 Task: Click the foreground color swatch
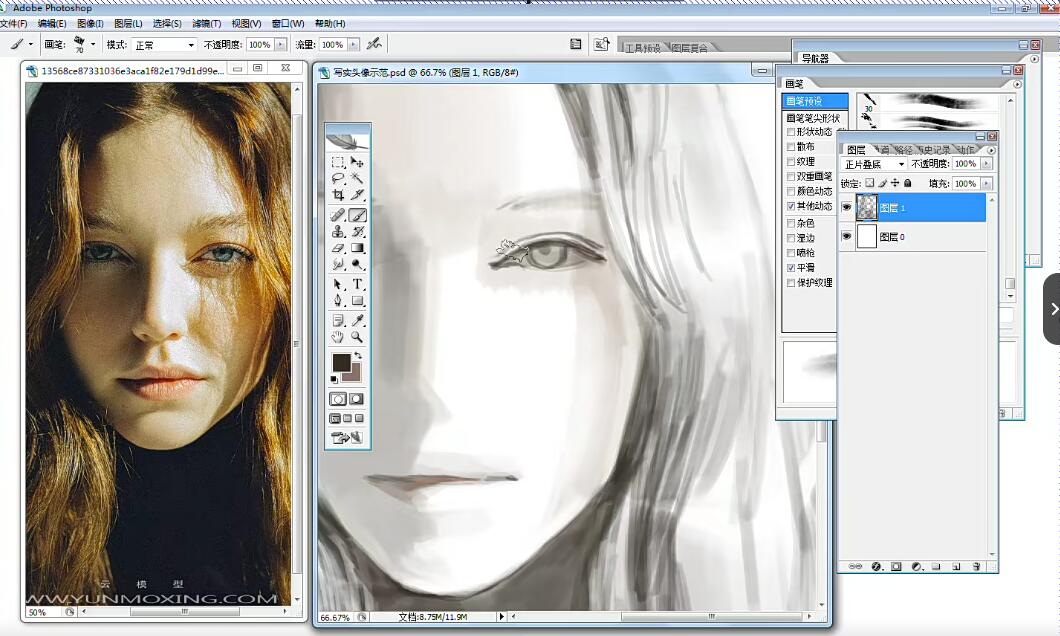tap(341, 362)
